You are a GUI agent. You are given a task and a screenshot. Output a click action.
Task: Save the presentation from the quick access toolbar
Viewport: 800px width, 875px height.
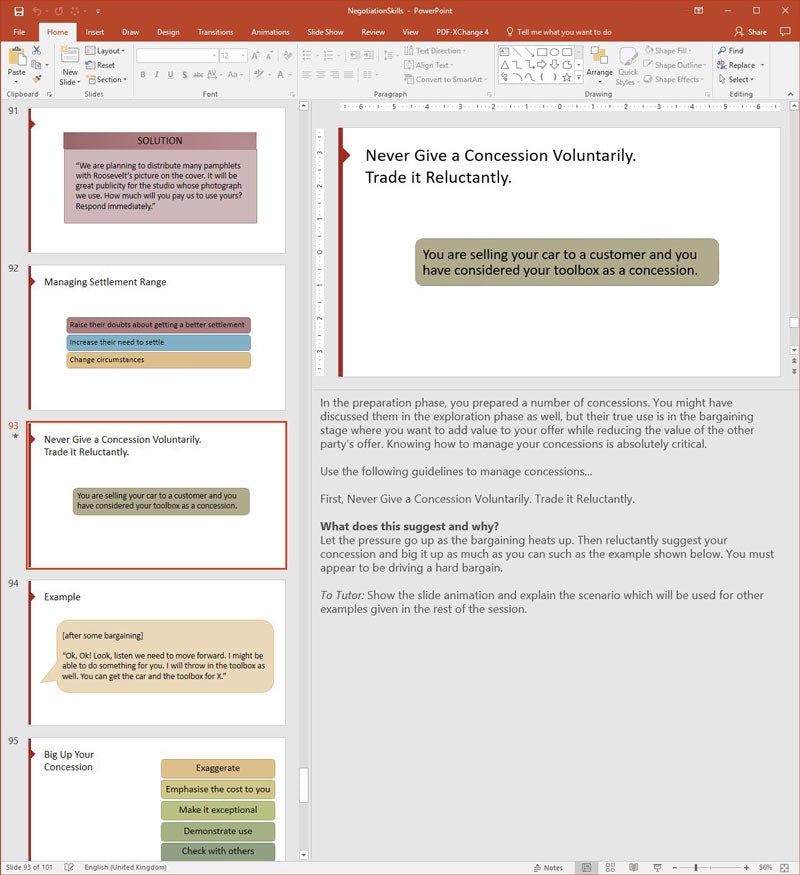click(18, 11)
